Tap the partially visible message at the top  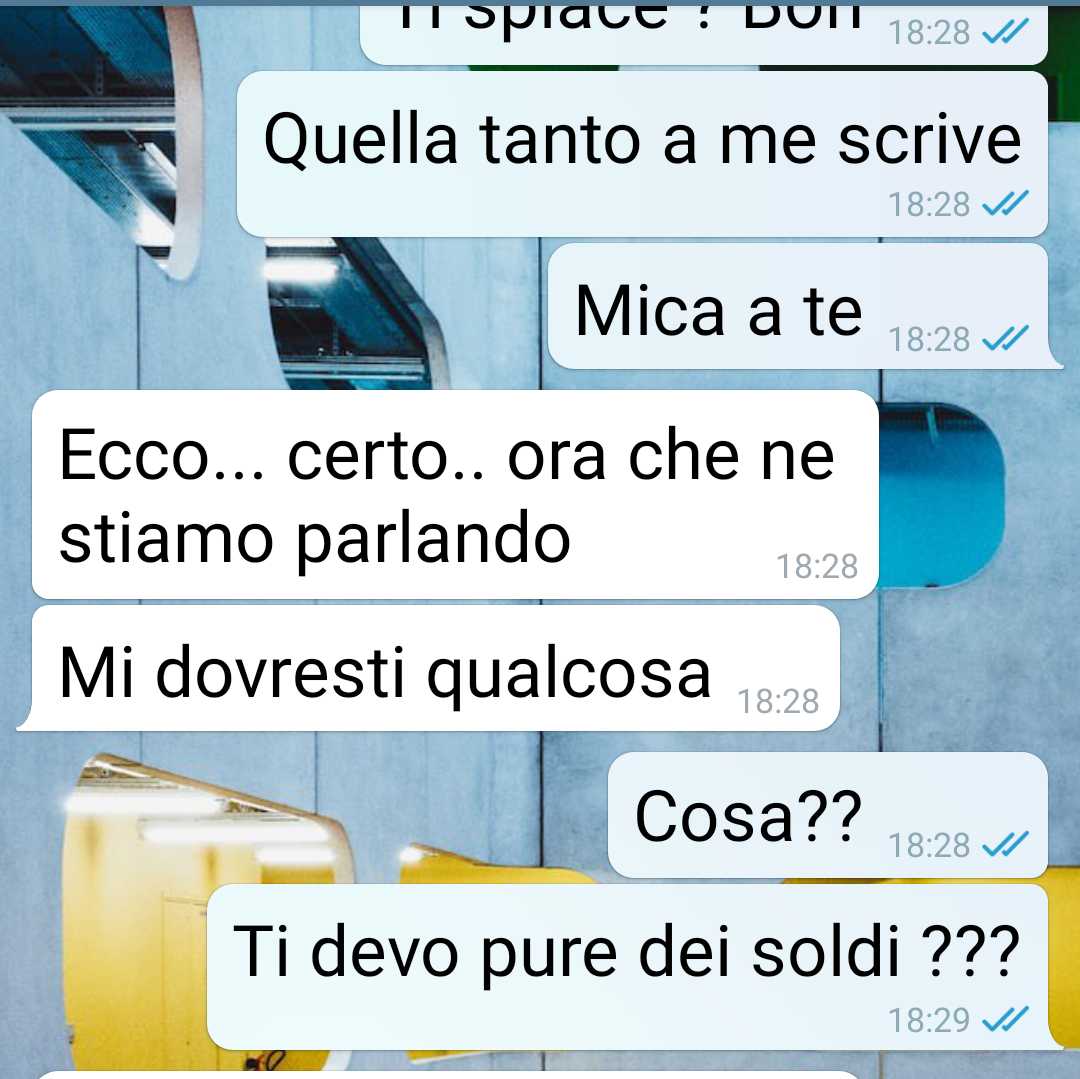tap(703, 34)
